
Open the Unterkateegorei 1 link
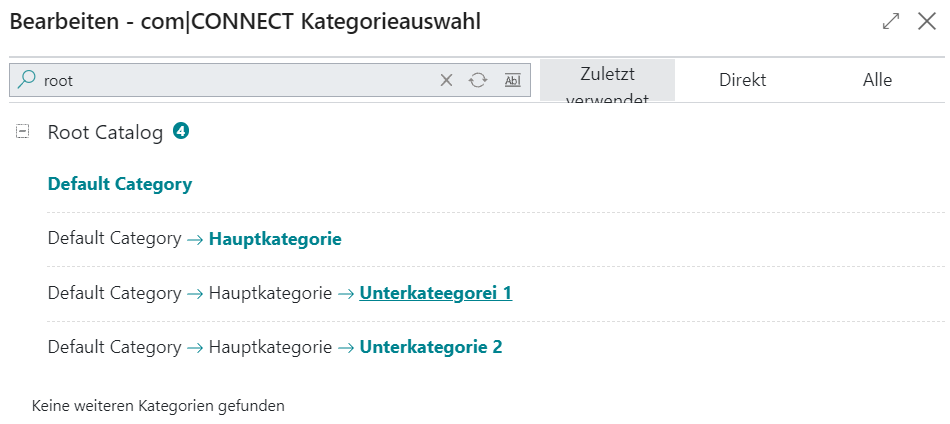tap(436, 294)
